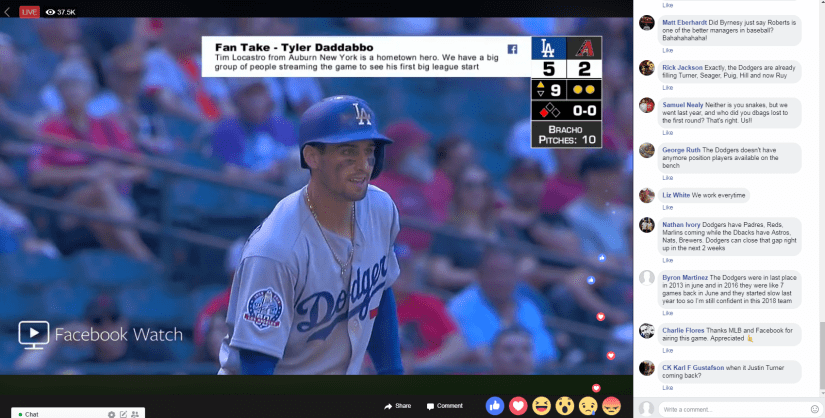Viewport: 825px width, 418px height.
Task: Click the Dodgers LA logo on scoreboard
Action: pos(548,48)
